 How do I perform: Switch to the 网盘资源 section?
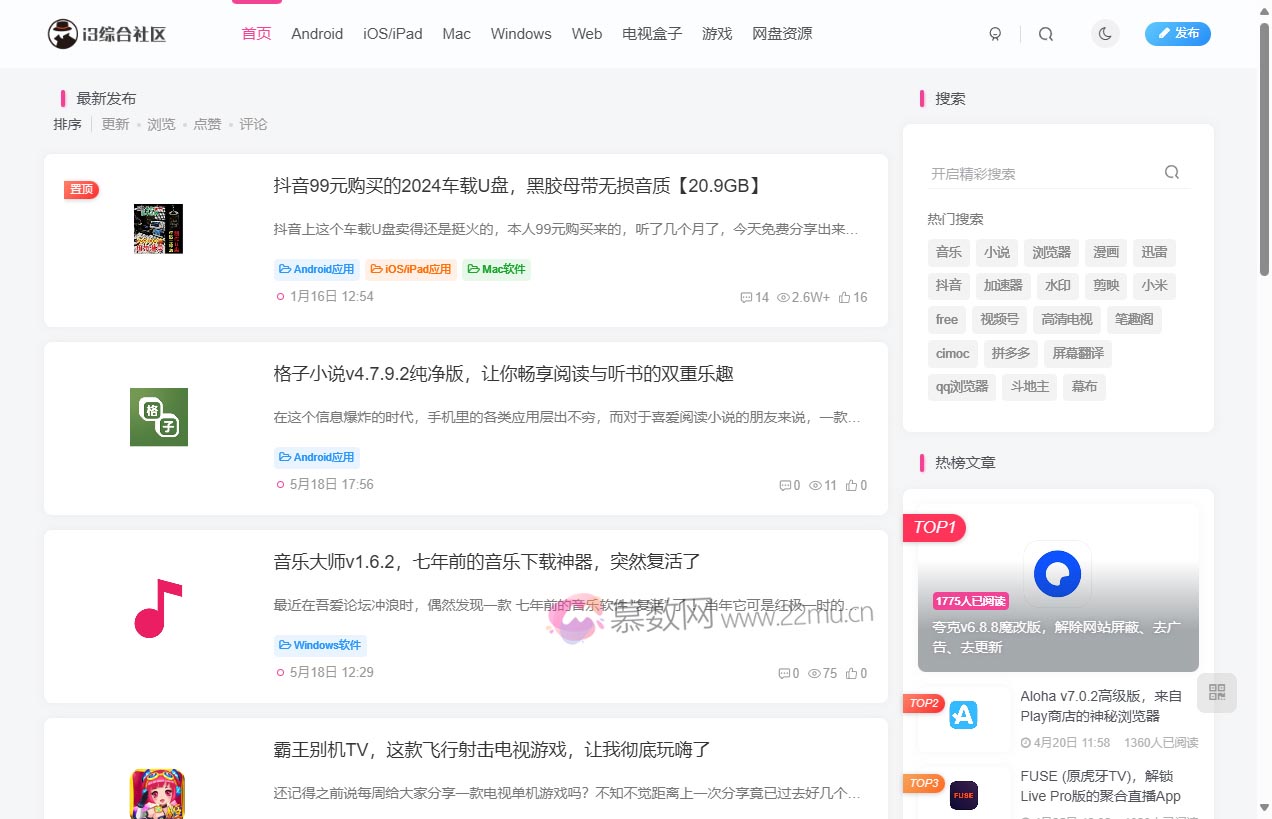coord(782,33)
